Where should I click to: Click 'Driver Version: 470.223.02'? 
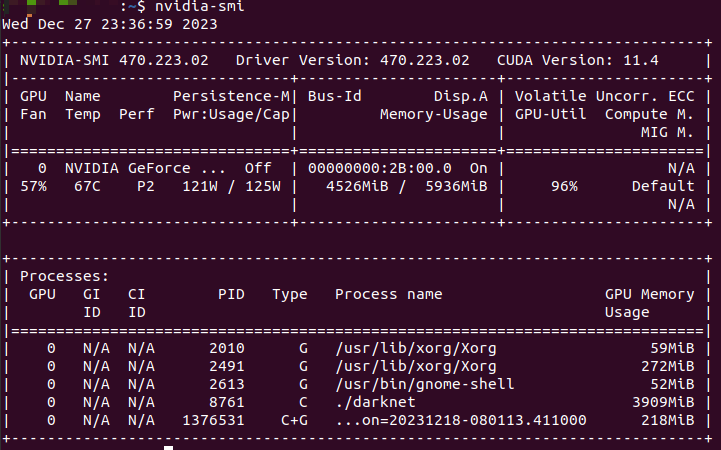pyautogui.click(x=353, y=60)
